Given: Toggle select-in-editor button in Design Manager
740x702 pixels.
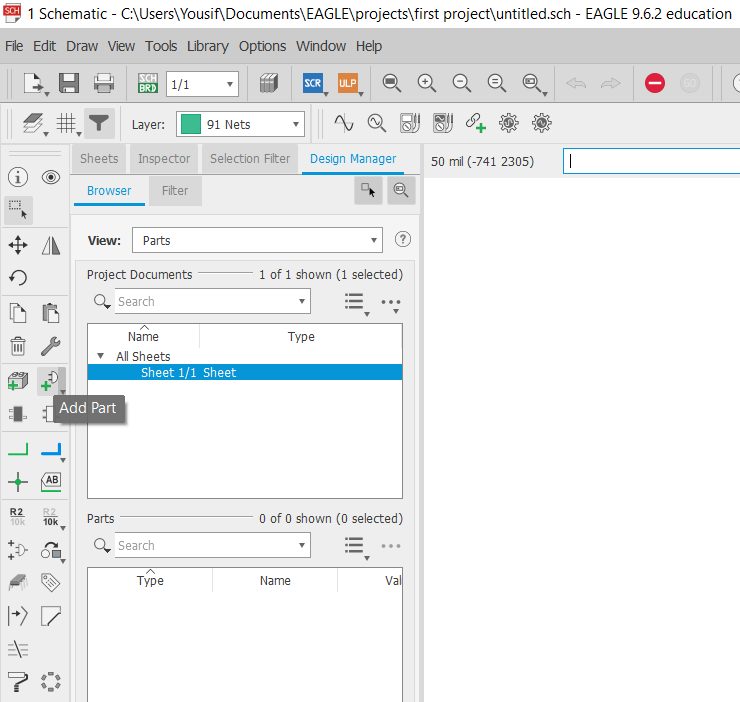Looking at the screenshot, I should [368, 190].
